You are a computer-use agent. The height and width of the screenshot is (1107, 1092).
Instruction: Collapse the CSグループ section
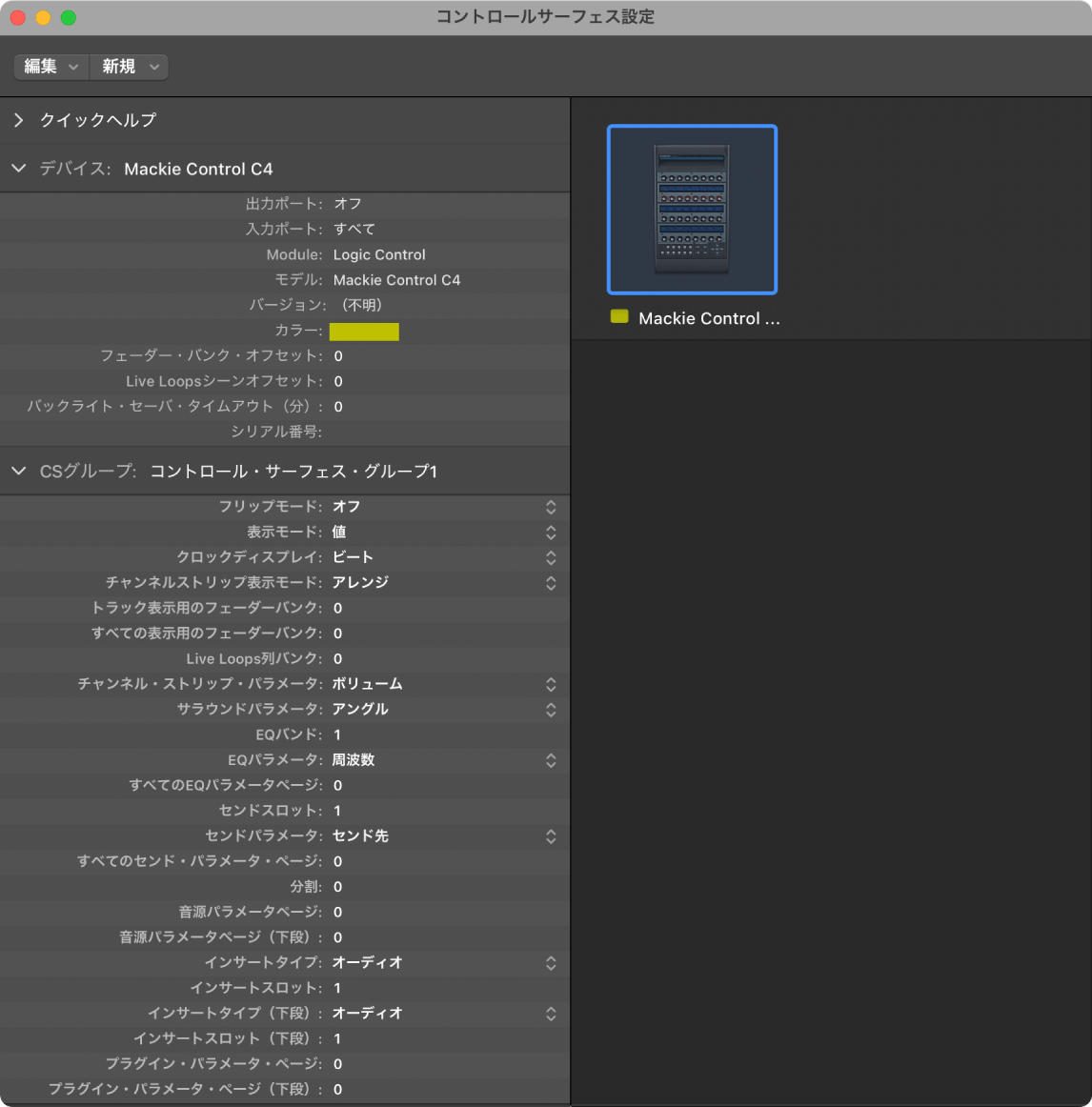pyautogui.click(x=19, y=471)
